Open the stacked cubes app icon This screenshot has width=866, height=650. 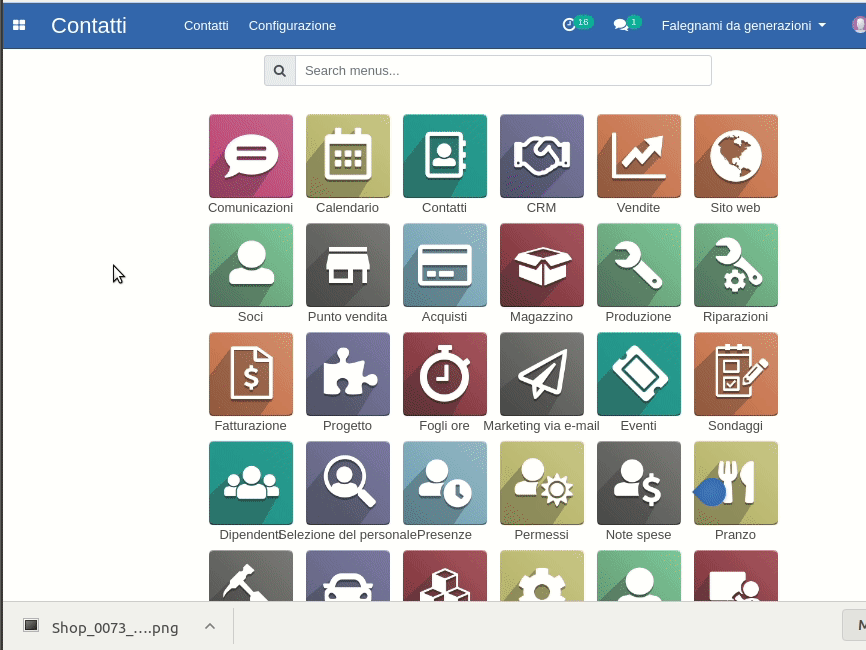pyautogui.click(x=445, y=575)
